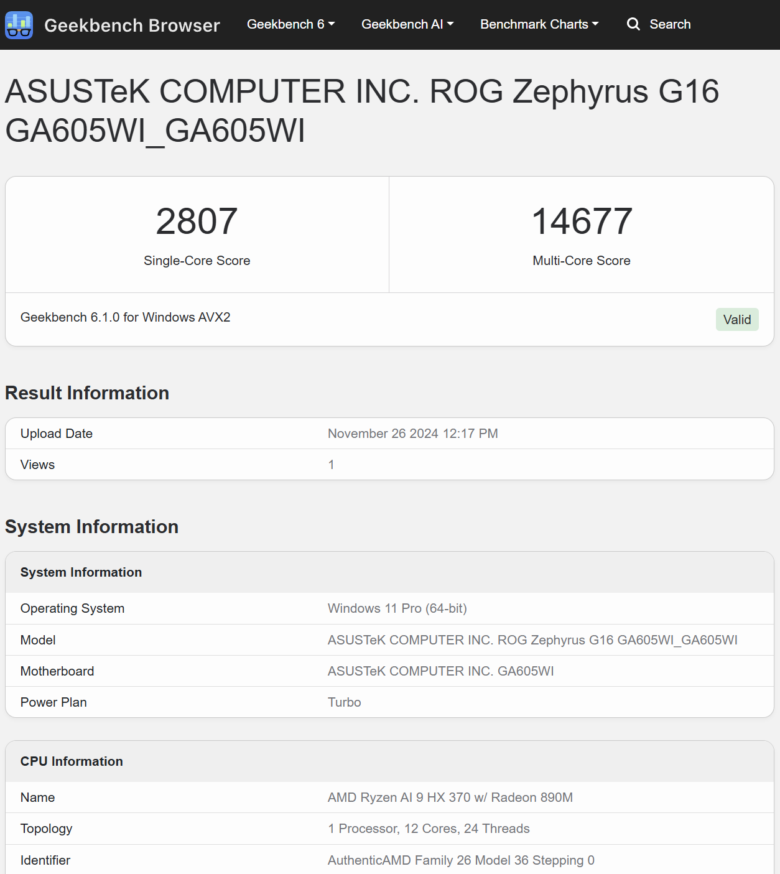Select the 'November 26 2024 12:17 PM' value
This screenshot has width=780, height=874.
tap(413, 434)
